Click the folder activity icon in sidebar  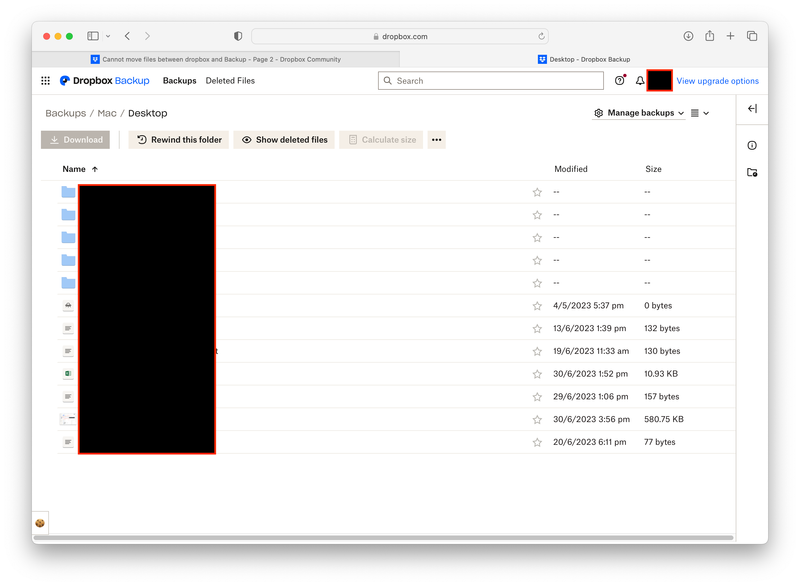click(752, 173)
